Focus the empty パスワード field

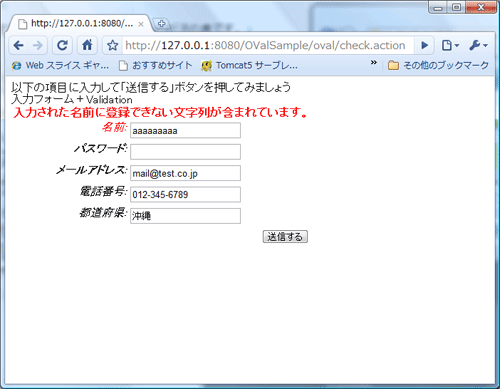point(185,152)
